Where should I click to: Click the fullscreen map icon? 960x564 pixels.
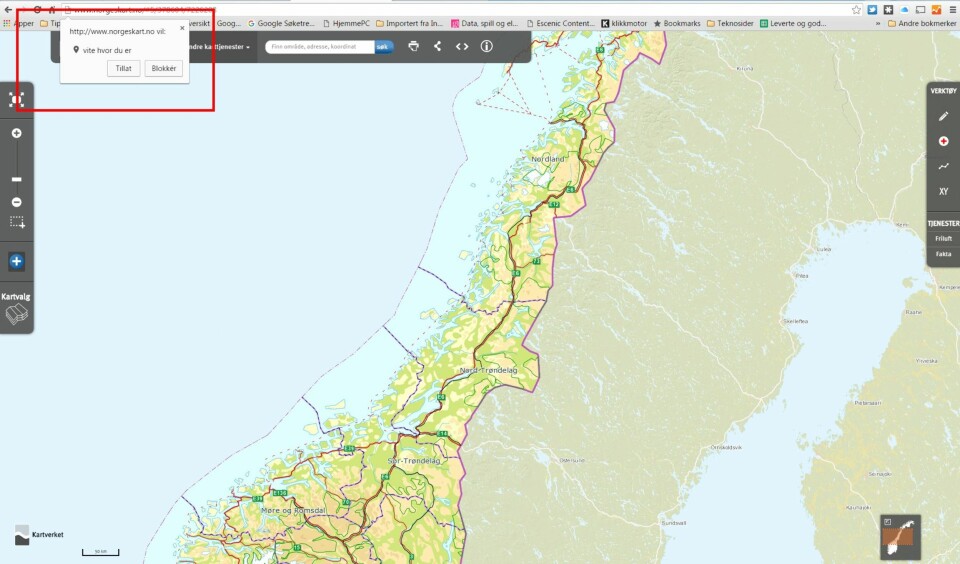click(16, 99)
